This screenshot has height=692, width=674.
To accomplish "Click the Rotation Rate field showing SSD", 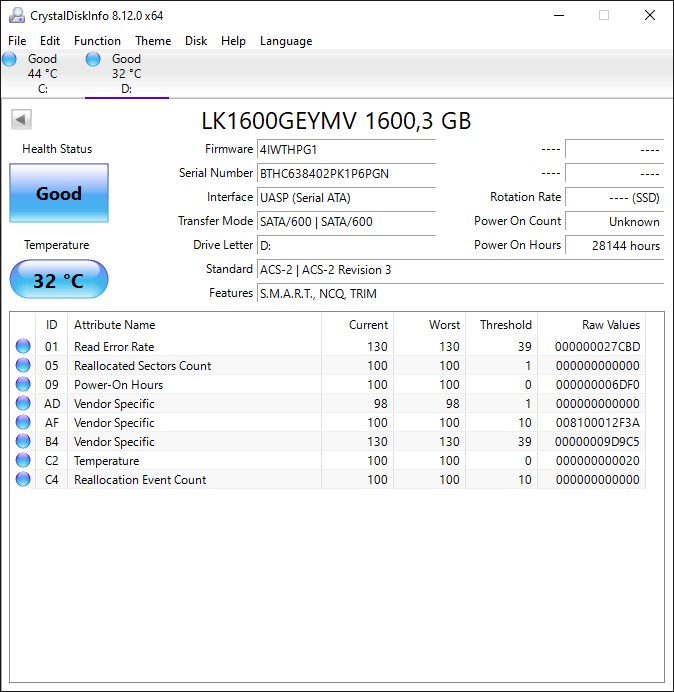I will coord(614,197).
